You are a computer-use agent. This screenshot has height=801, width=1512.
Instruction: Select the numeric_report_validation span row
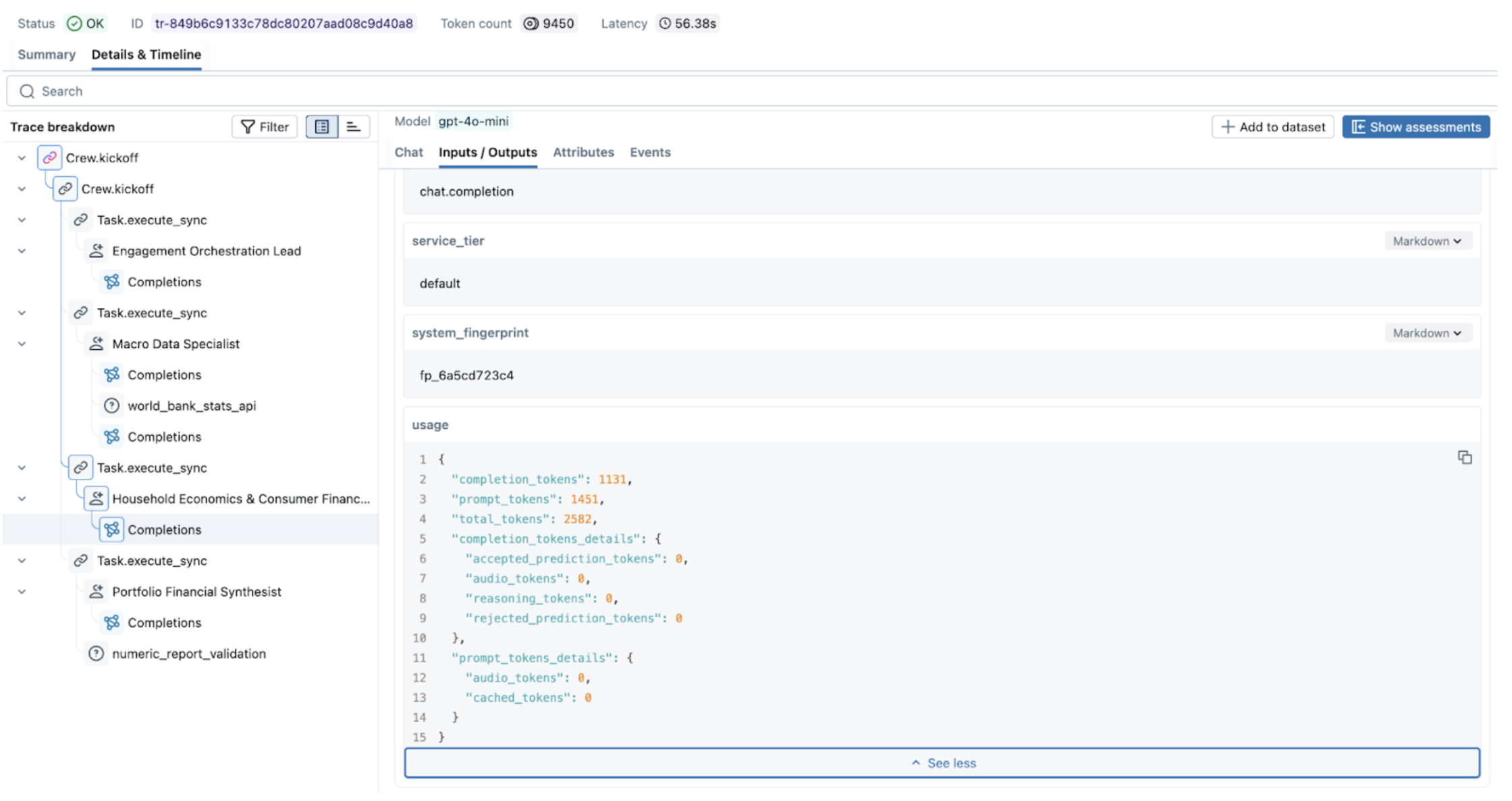coord(191,654)
